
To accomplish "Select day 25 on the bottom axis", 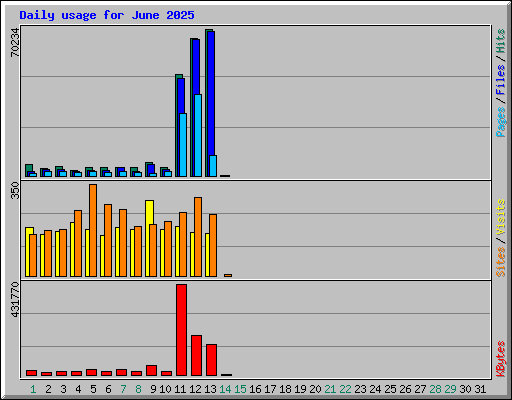I will [390, 389].
